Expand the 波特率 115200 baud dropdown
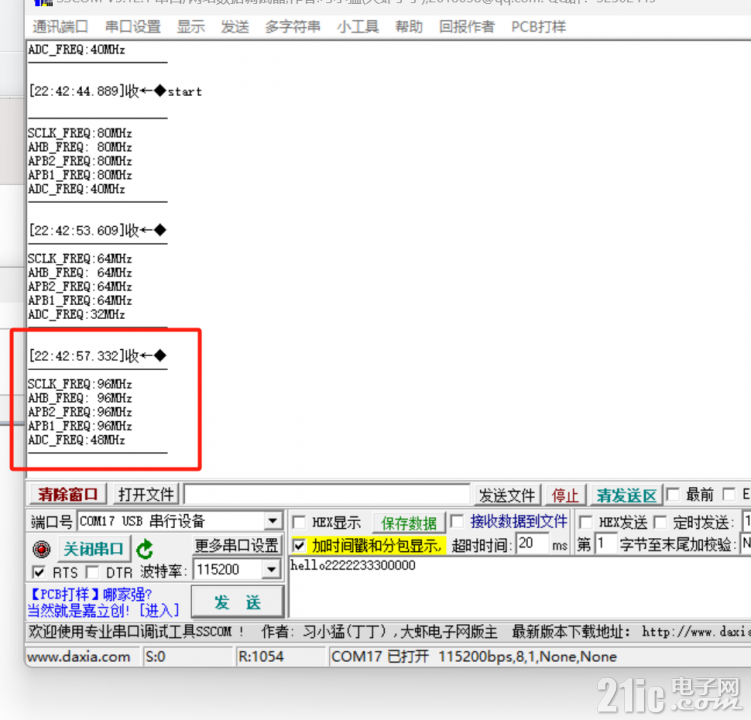Screen dimensions: 751x720 tap(271, 570)
